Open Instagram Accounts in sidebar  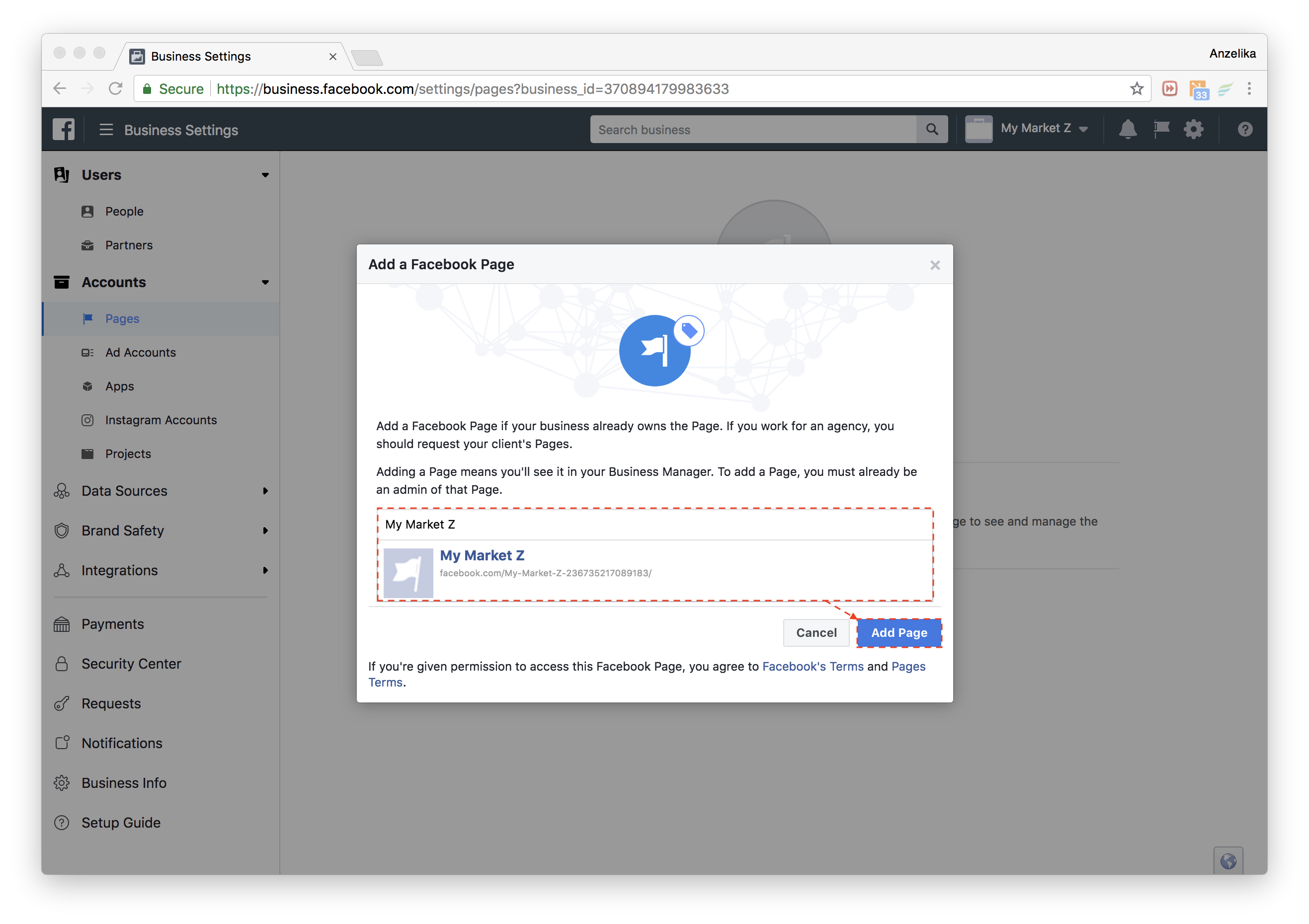coord(161,420)
